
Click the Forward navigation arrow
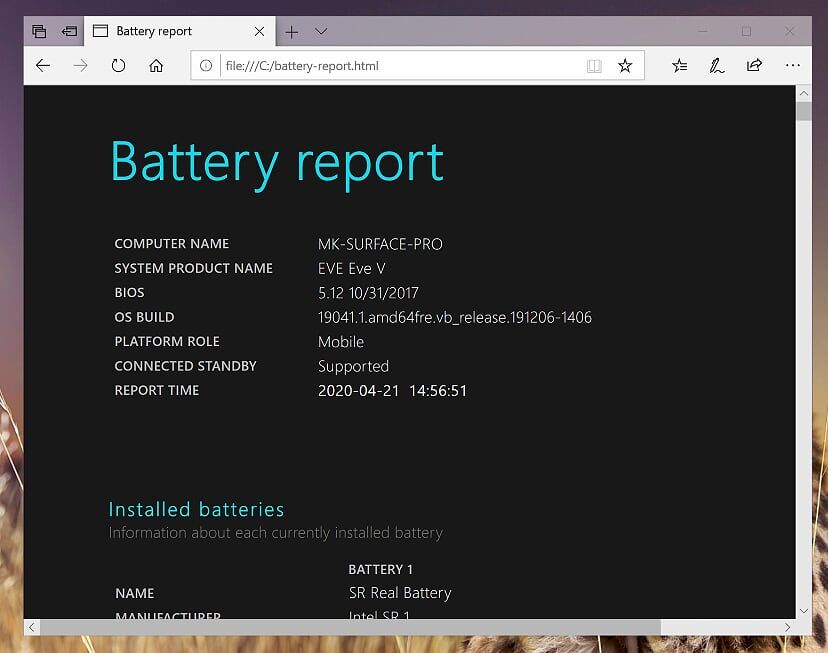point(80,66)
